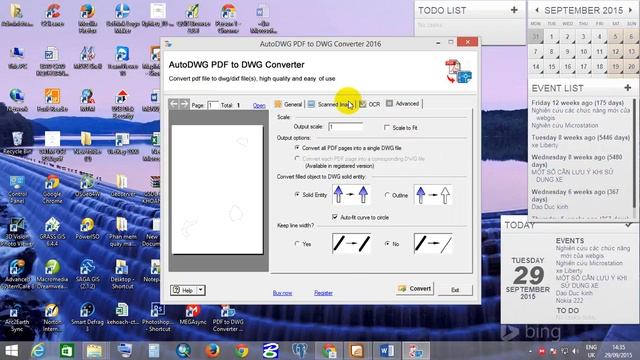Open Desktop - Shortcut icon
Image resolution: width=640 pixels, height=360 pixels.
click(122, 274)
